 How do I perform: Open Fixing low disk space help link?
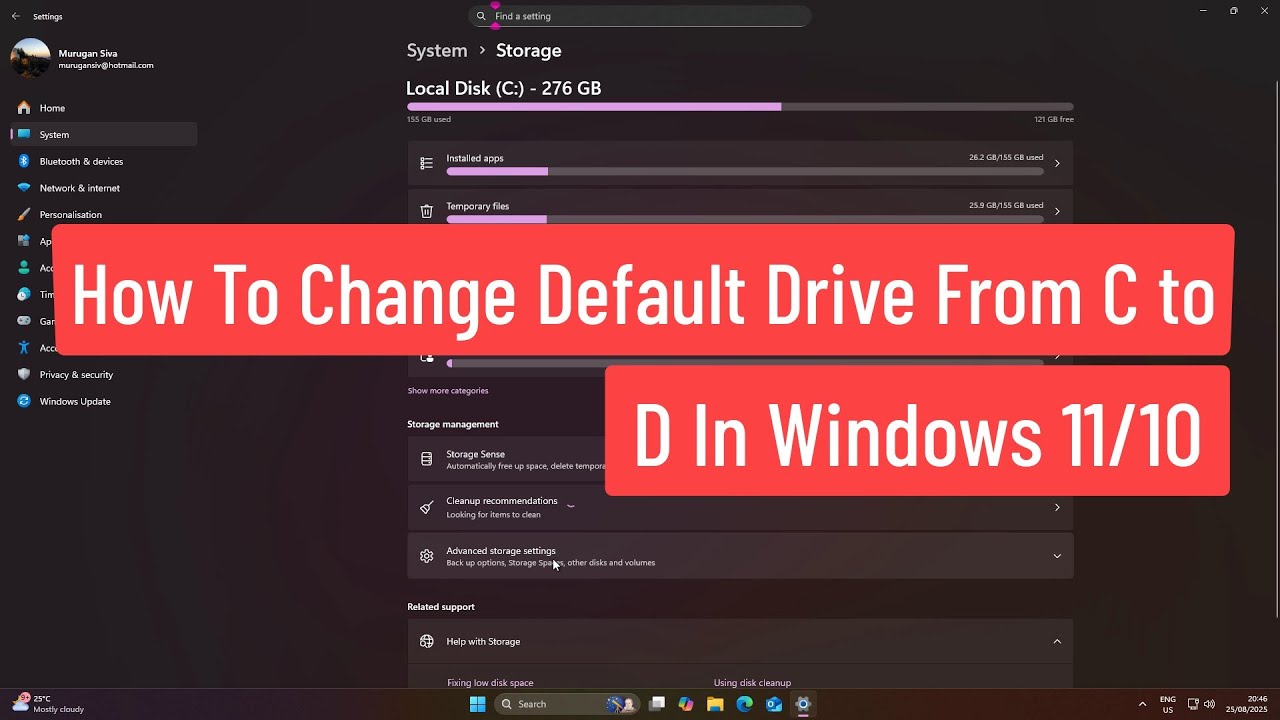pyautogui.click(x=490, y=683)
